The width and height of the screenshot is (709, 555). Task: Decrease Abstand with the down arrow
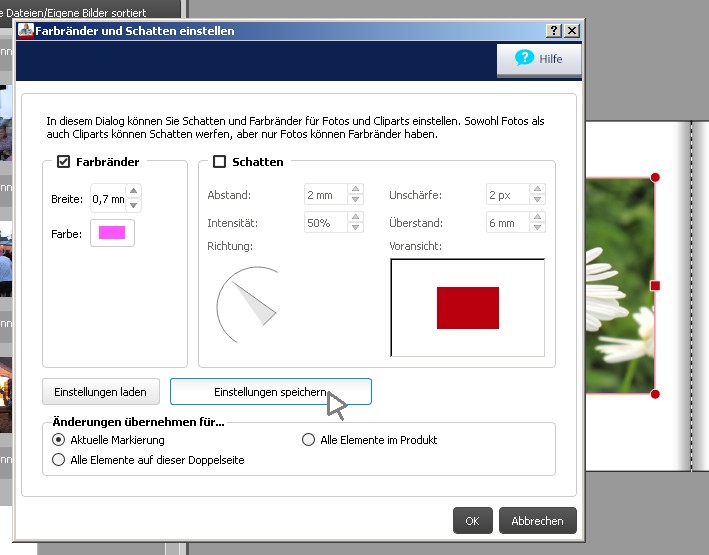point(355,199)
